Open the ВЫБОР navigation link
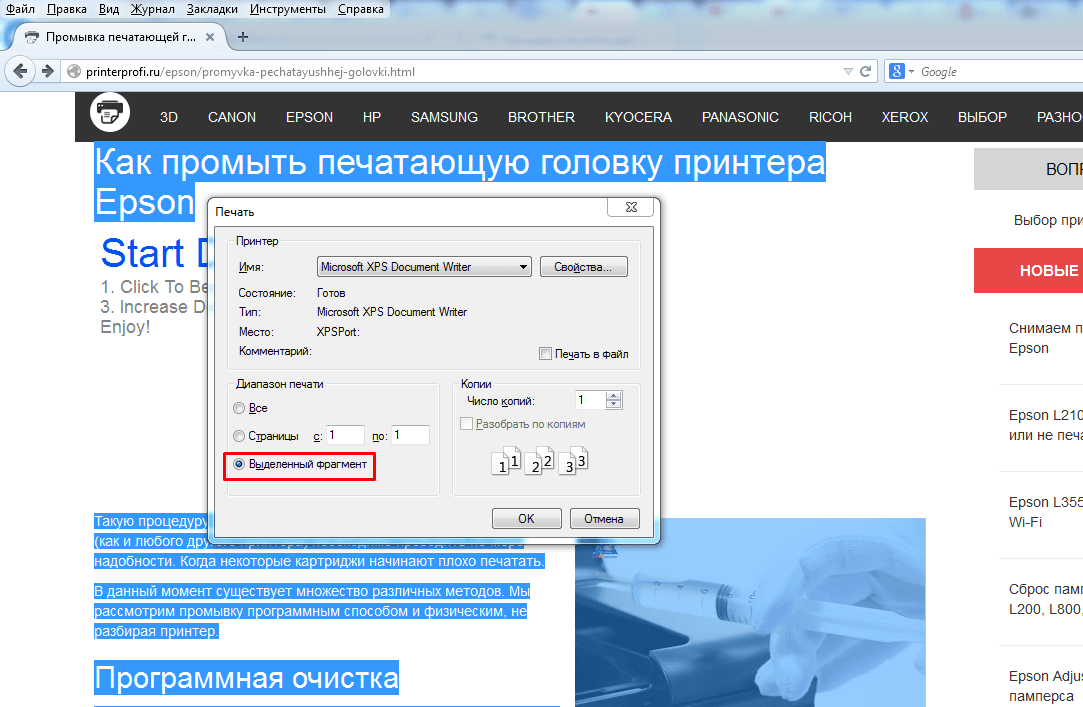Screen dimensions: 1083x707 click(982, 117)
